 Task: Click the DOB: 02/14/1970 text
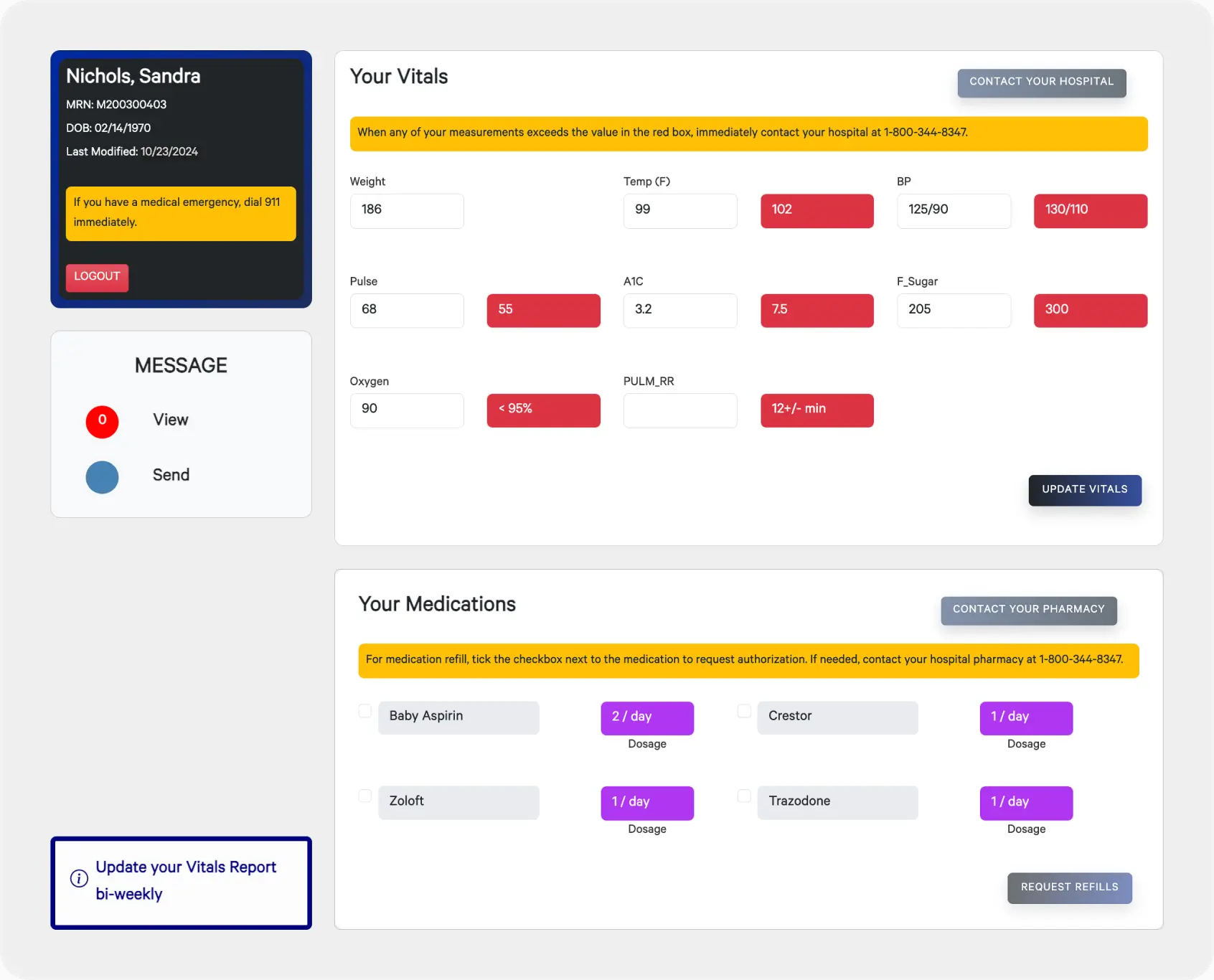click(108, 128)
